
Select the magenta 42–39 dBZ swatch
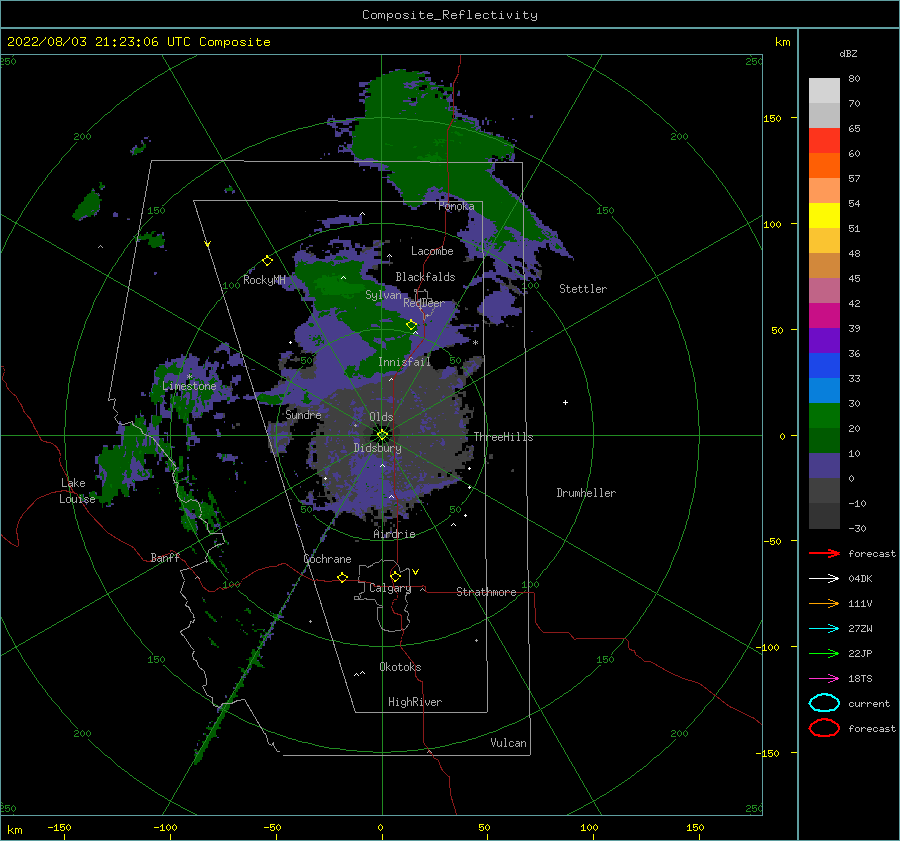(824, 316)
